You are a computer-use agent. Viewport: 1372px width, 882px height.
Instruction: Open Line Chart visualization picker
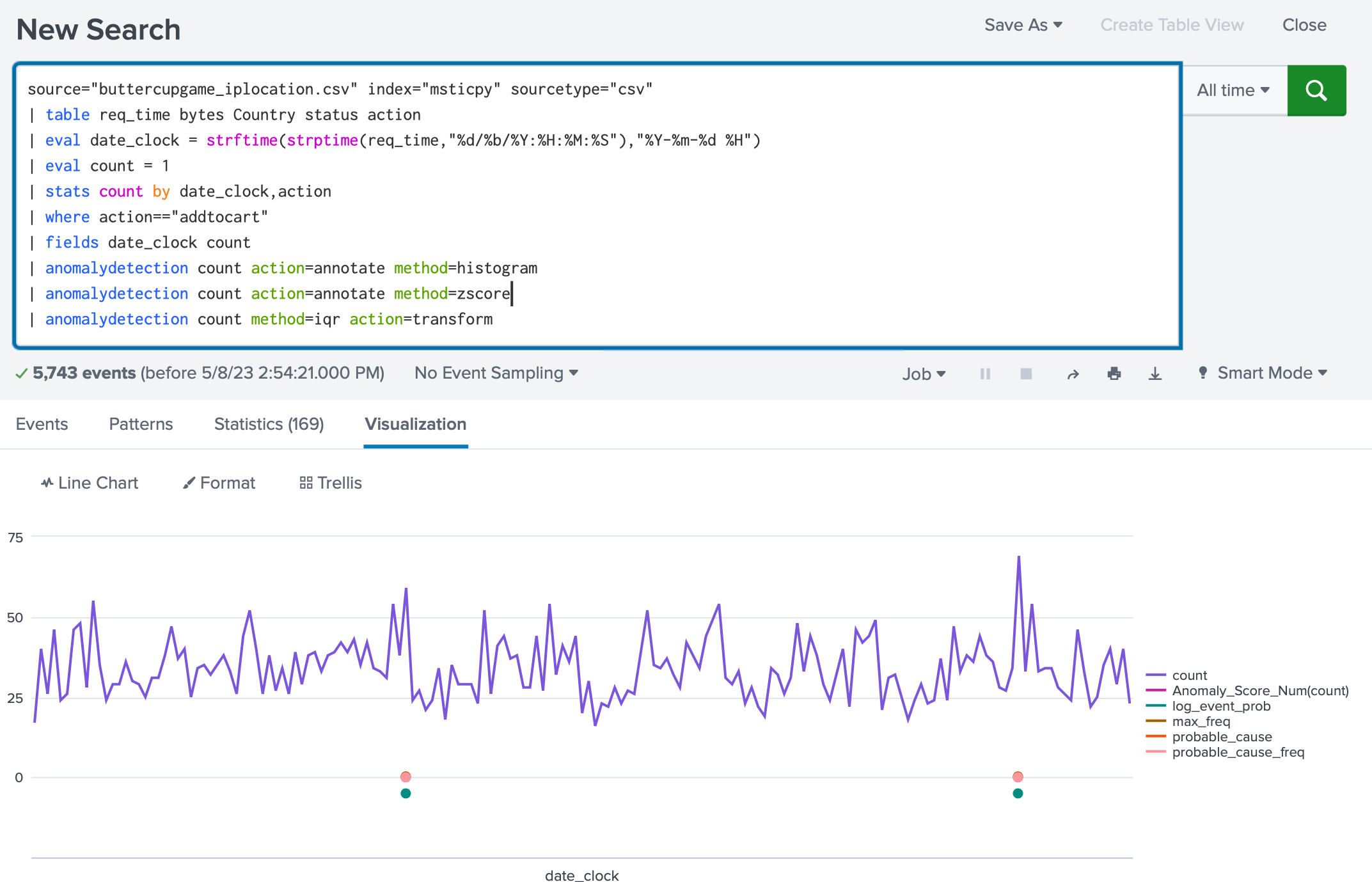[x=90, y=483]
